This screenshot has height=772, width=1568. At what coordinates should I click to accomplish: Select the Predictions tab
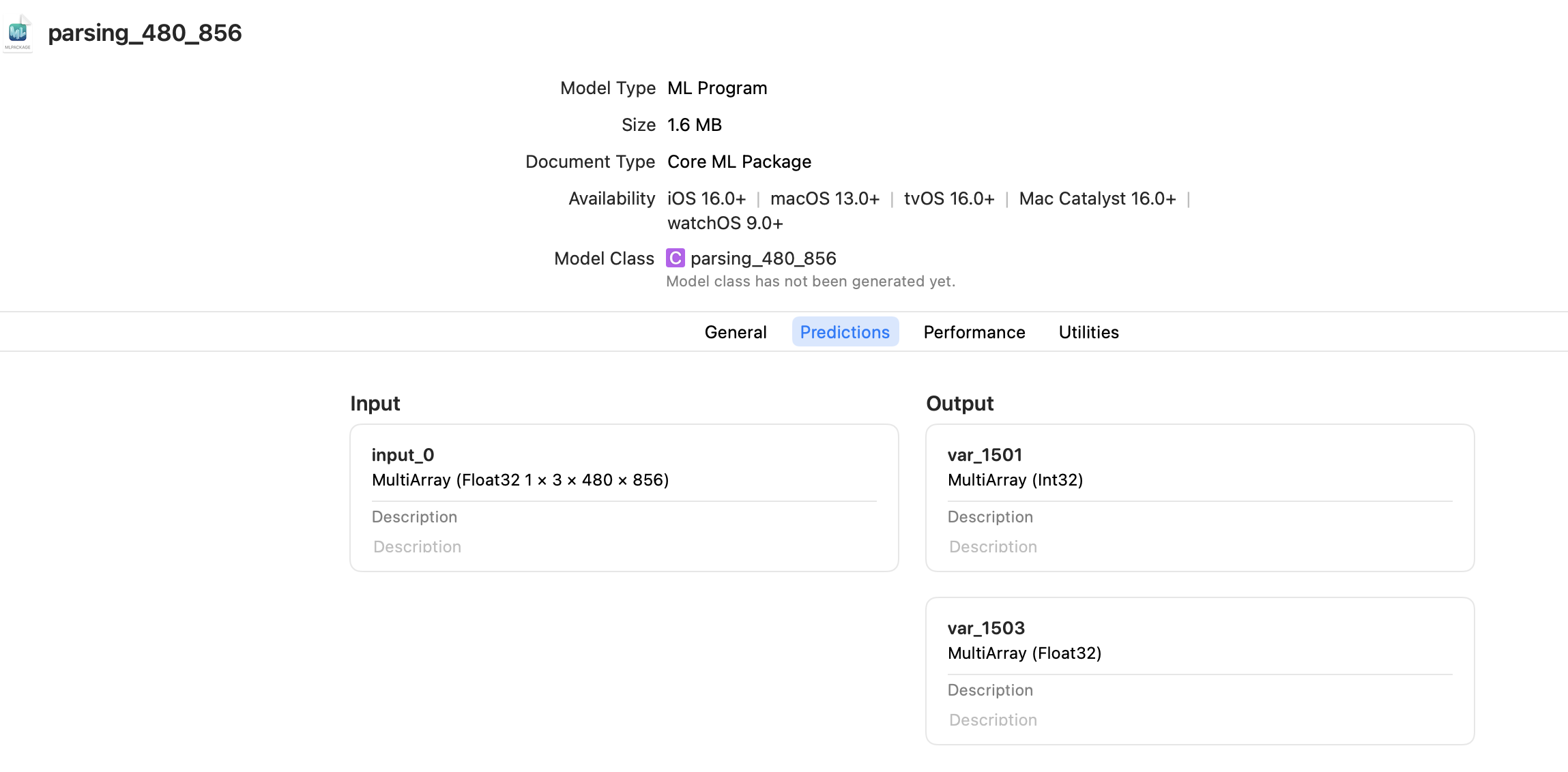pyautogui.click(x=845, y=332)
